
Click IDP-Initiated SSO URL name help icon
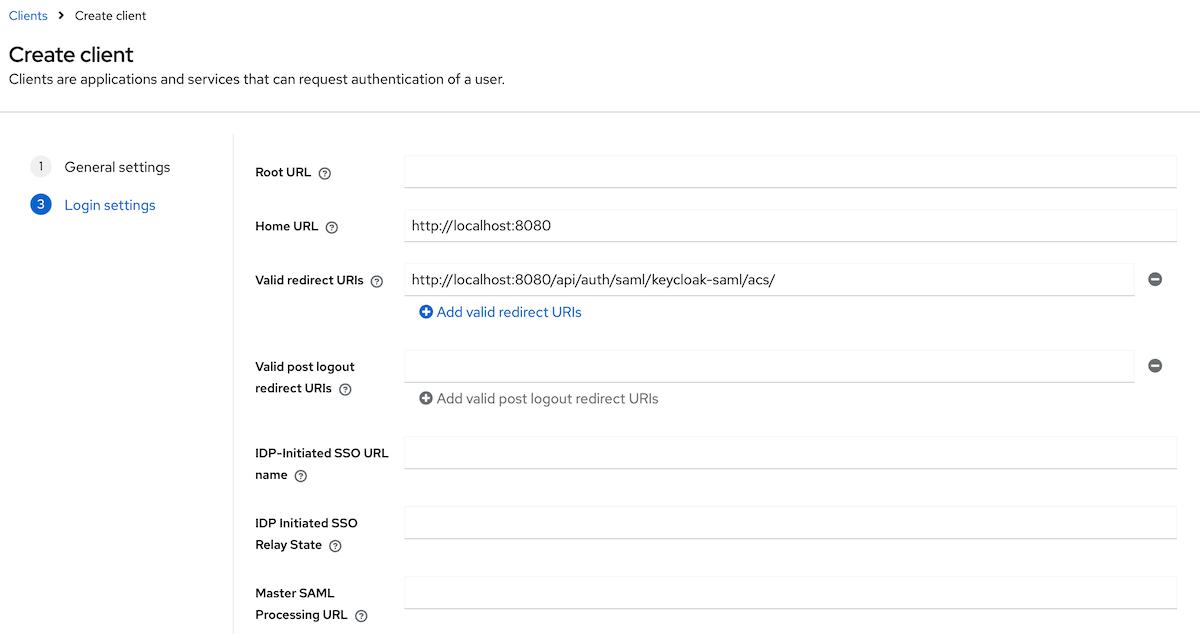(301, 476)
